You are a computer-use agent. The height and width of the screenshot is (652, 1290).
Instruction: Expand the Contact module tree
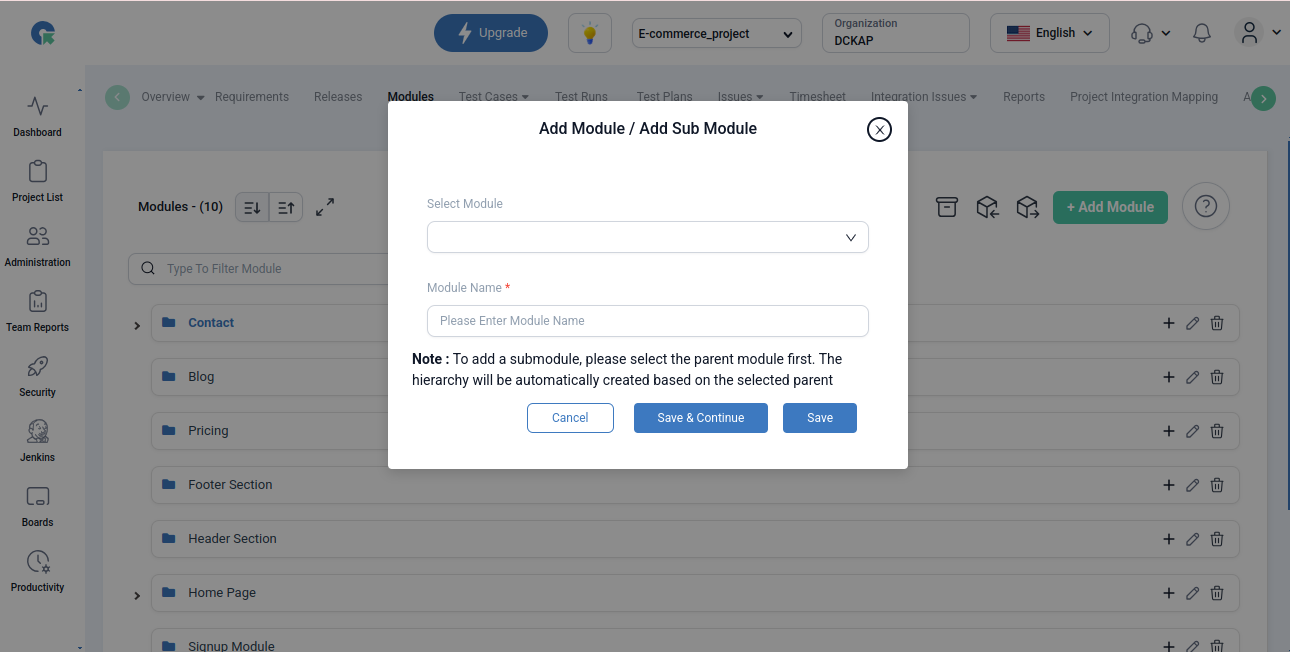click(137, 325)
